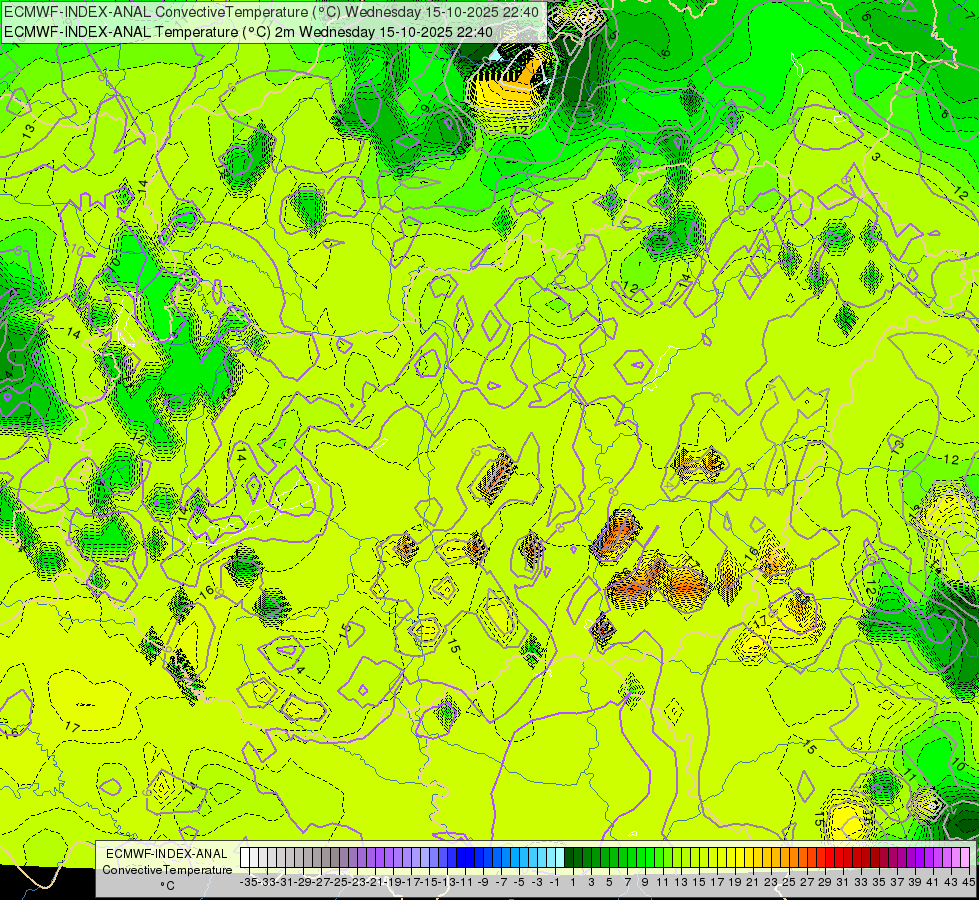This screenshot has height=900, width=979.
Task: Click the Temperature 2m title line
Action: pos(248,32)
